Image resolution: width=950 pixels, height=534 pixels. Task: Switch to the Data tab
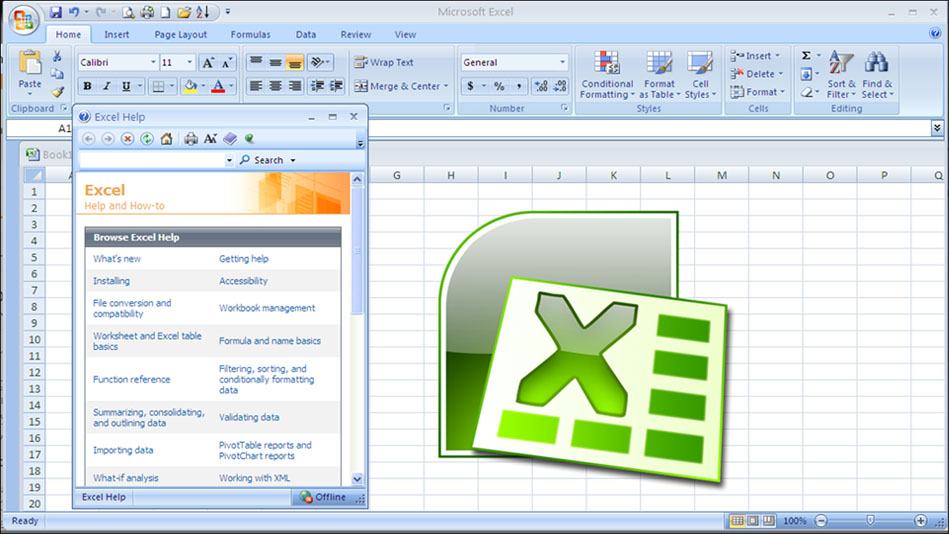pos(305,35)
